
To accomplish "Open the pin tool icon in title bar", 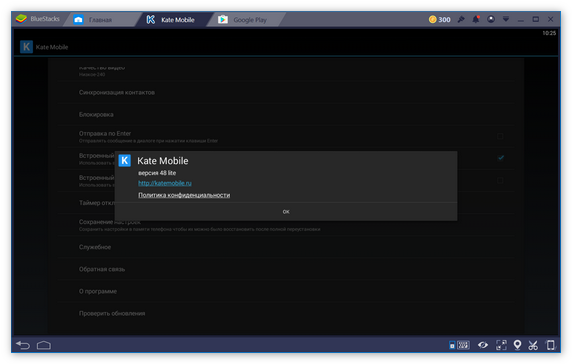I will point(461,19).
